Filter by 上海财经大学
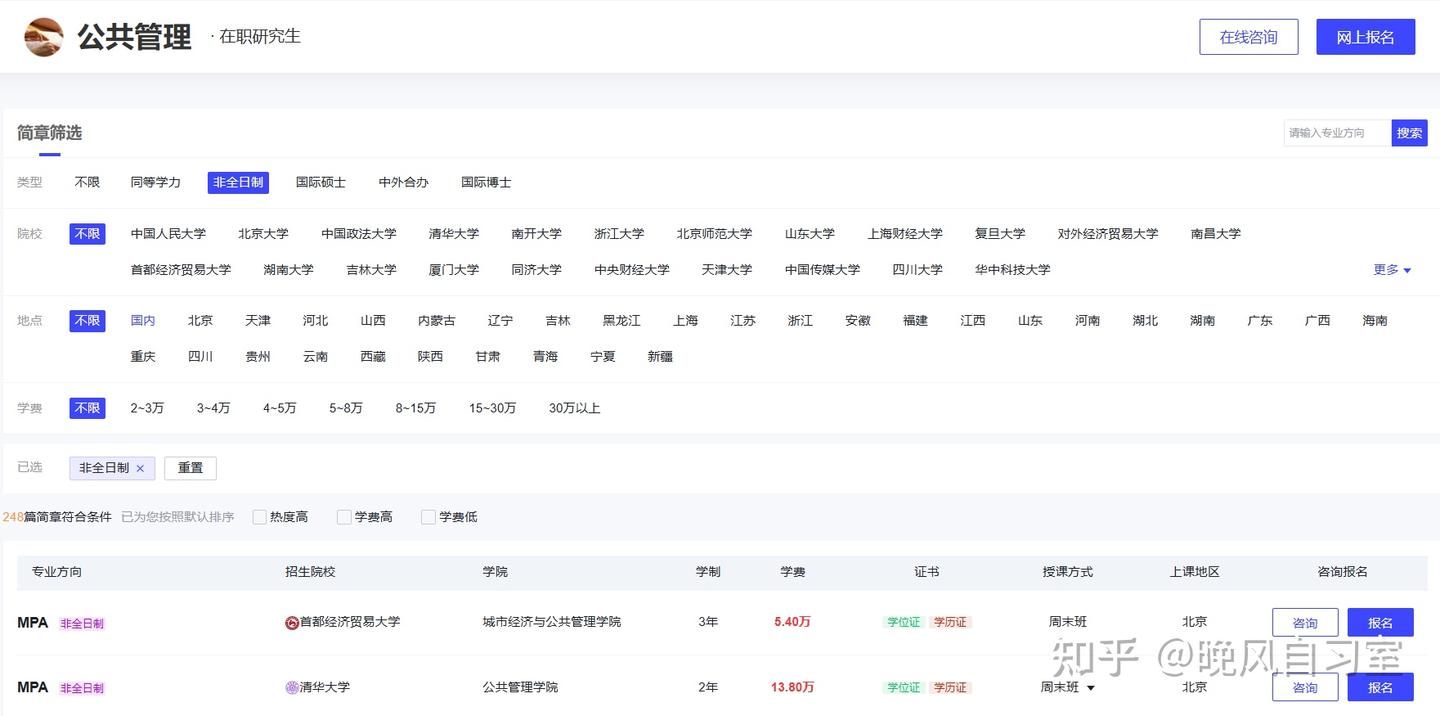Viewport: 1440px width, 716px height. point(905,234)
